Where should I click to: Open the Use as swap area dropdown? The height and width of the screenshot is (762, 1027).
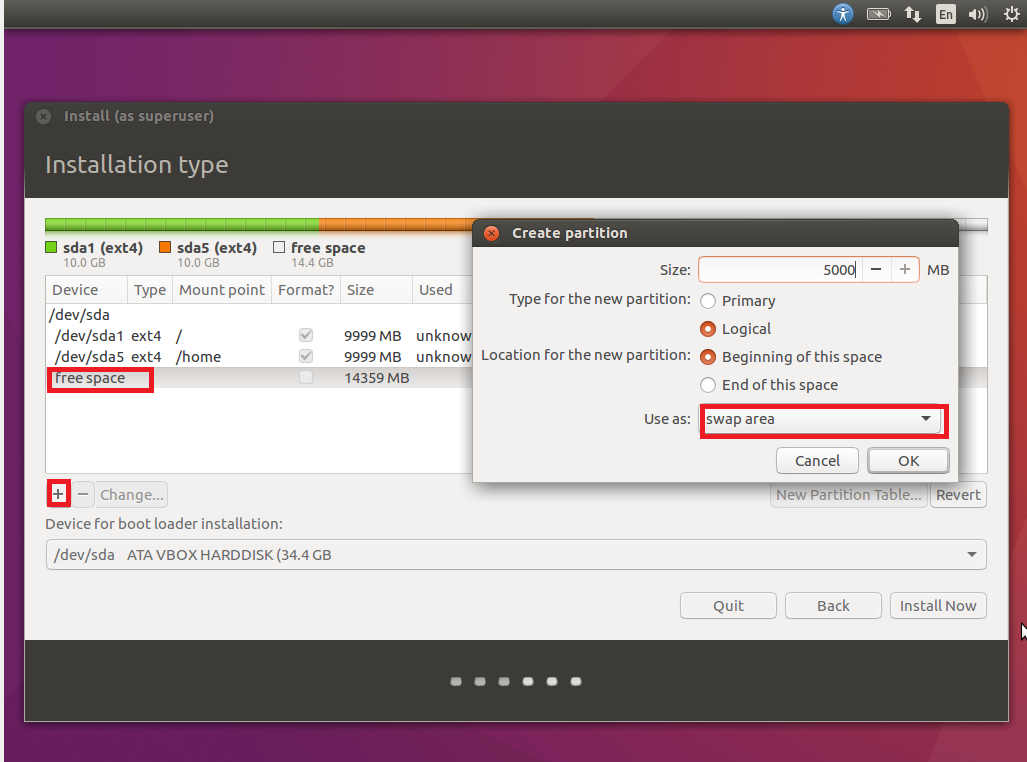tap(822, 419)
